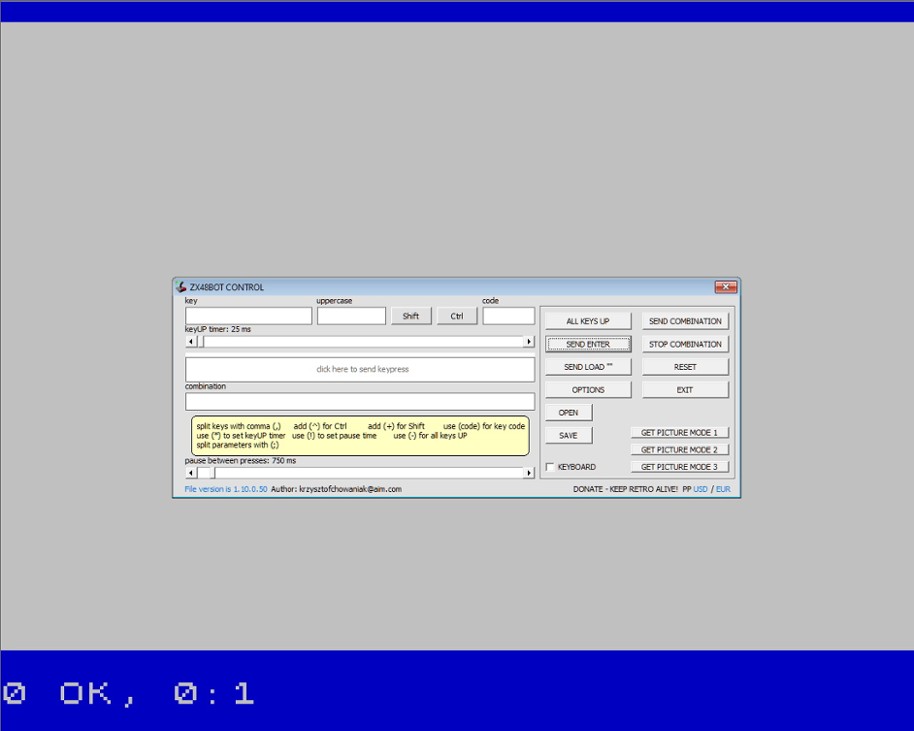The image size is (914, 731).
Task: Capture using GET PICTURE MODE 1
Action: pos(680,431)
